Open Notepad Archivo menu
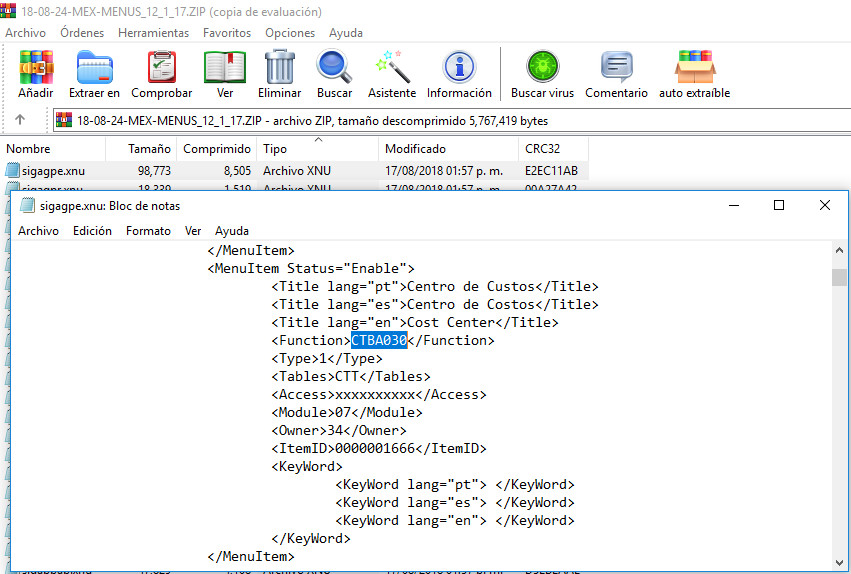 pyautogui.click(x=39, y=231)
